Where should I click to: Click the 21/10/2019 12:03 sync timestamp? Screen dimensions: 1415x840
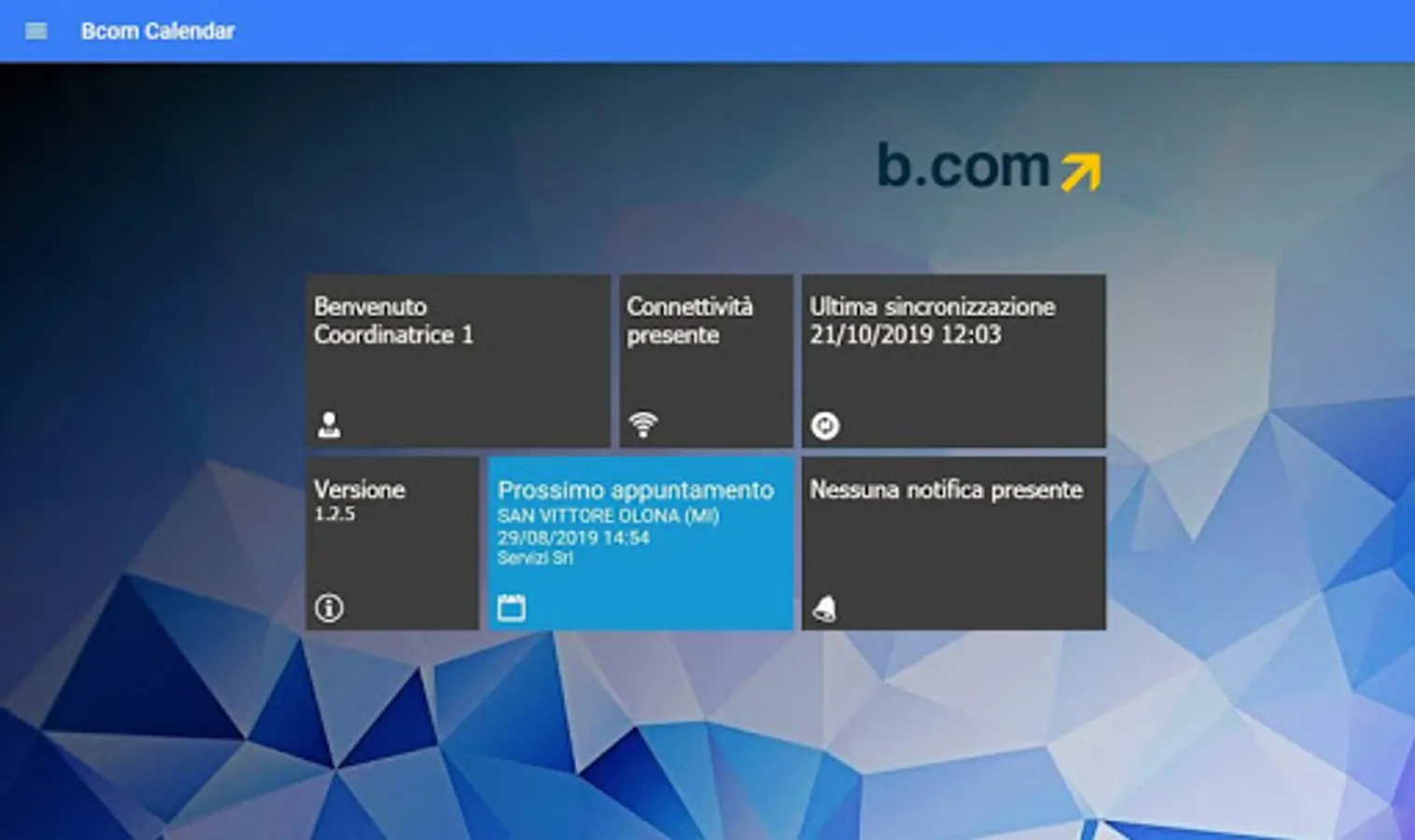point(905,335)
